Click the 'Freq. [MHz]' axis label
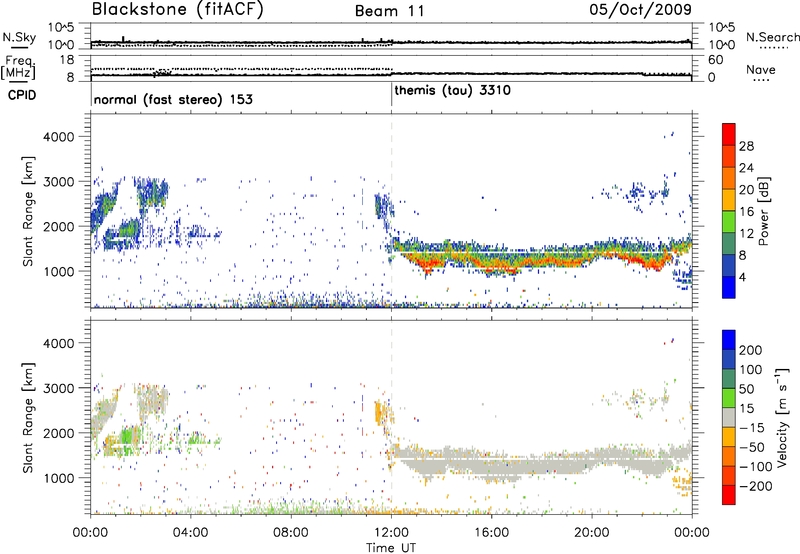This screenshot has height=554, width=800. pos(18,67)
